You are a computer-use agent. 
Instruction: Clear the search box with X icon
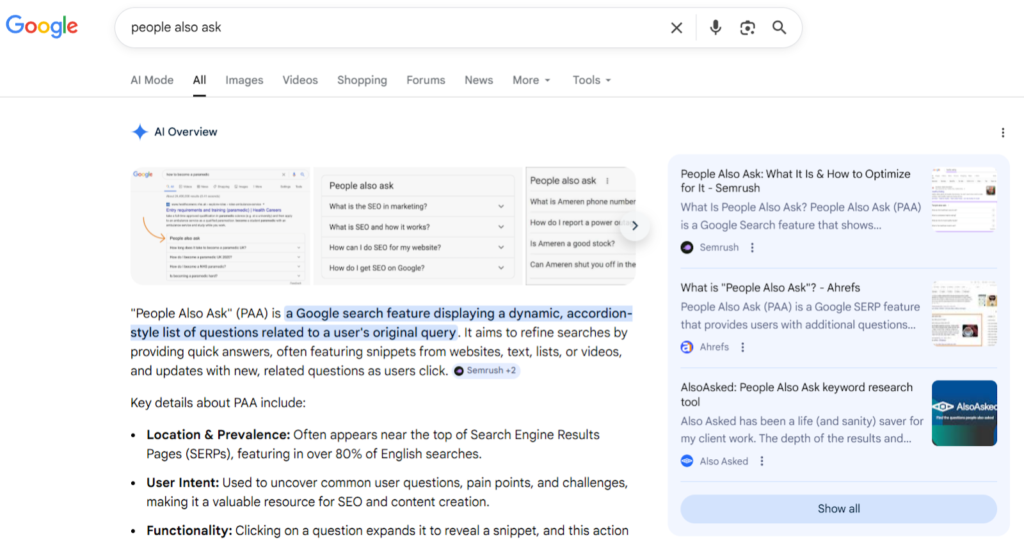(x=677, y=28)
